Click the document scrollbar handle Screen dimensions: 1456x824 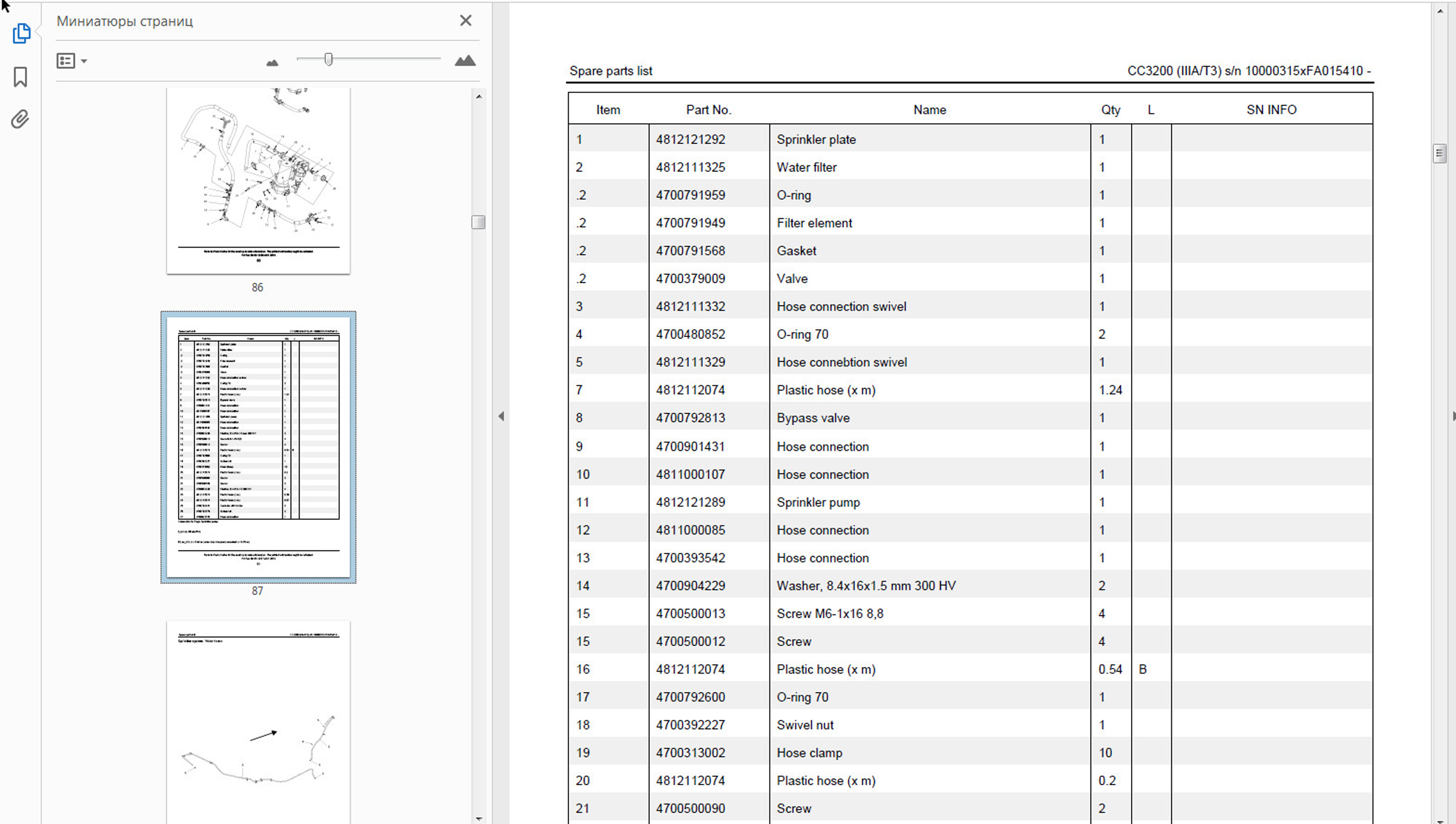pos(1440,154)
